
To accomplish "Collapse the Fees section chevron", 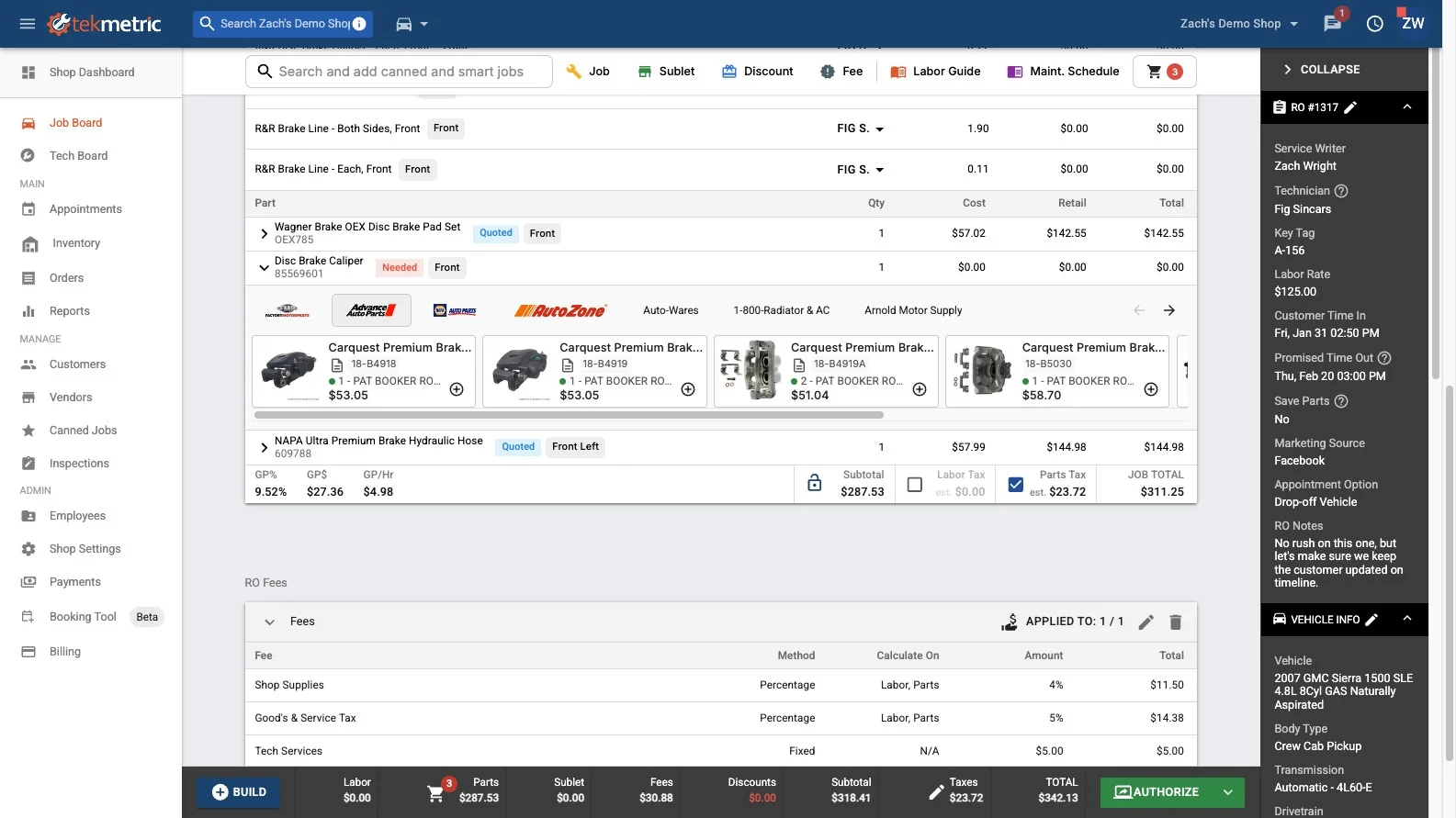I will click(x=269, y=622).
